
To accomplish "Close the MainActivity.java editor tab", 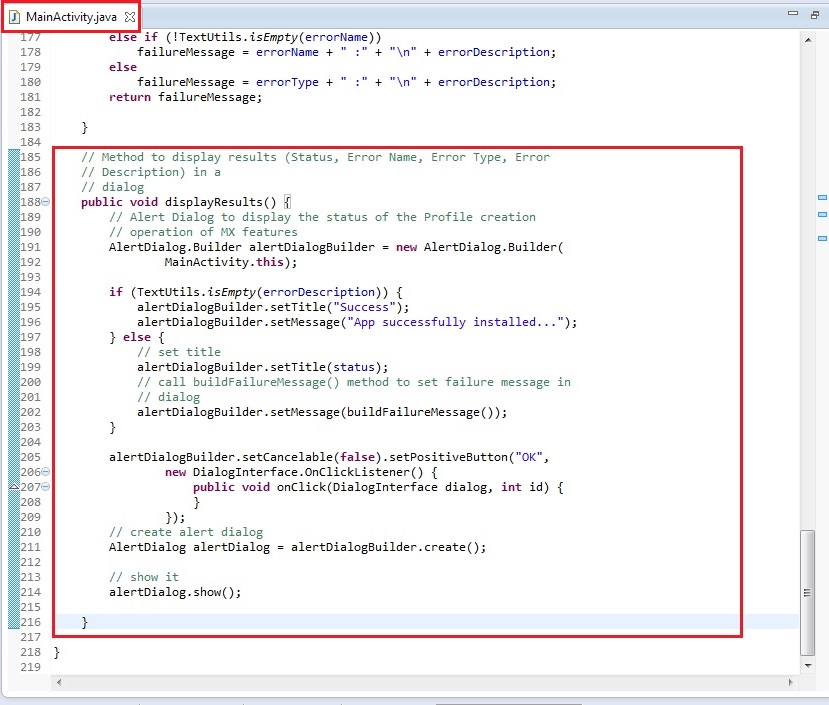I will 129,17.
